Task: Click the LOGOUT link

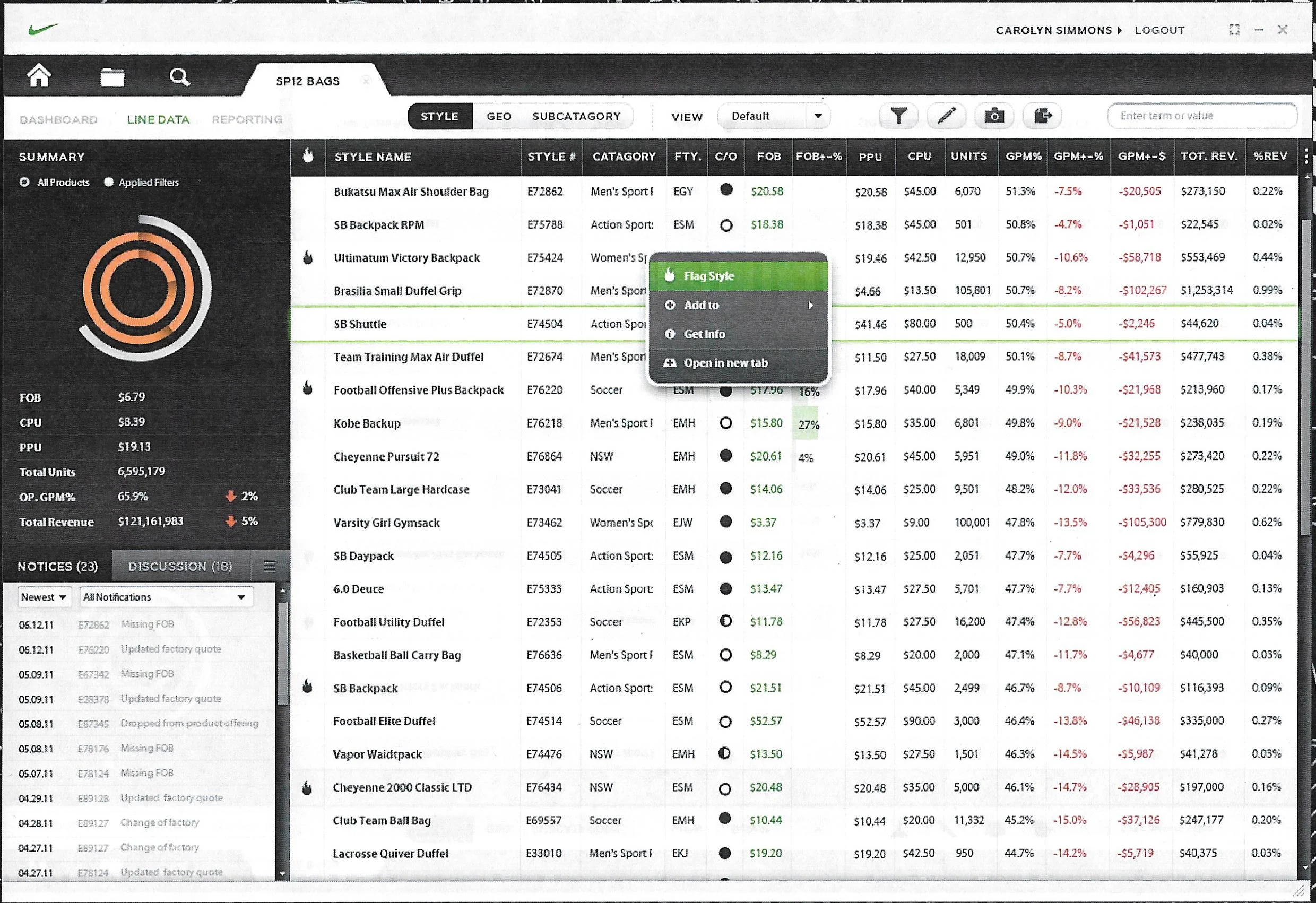Action: 1159,31
